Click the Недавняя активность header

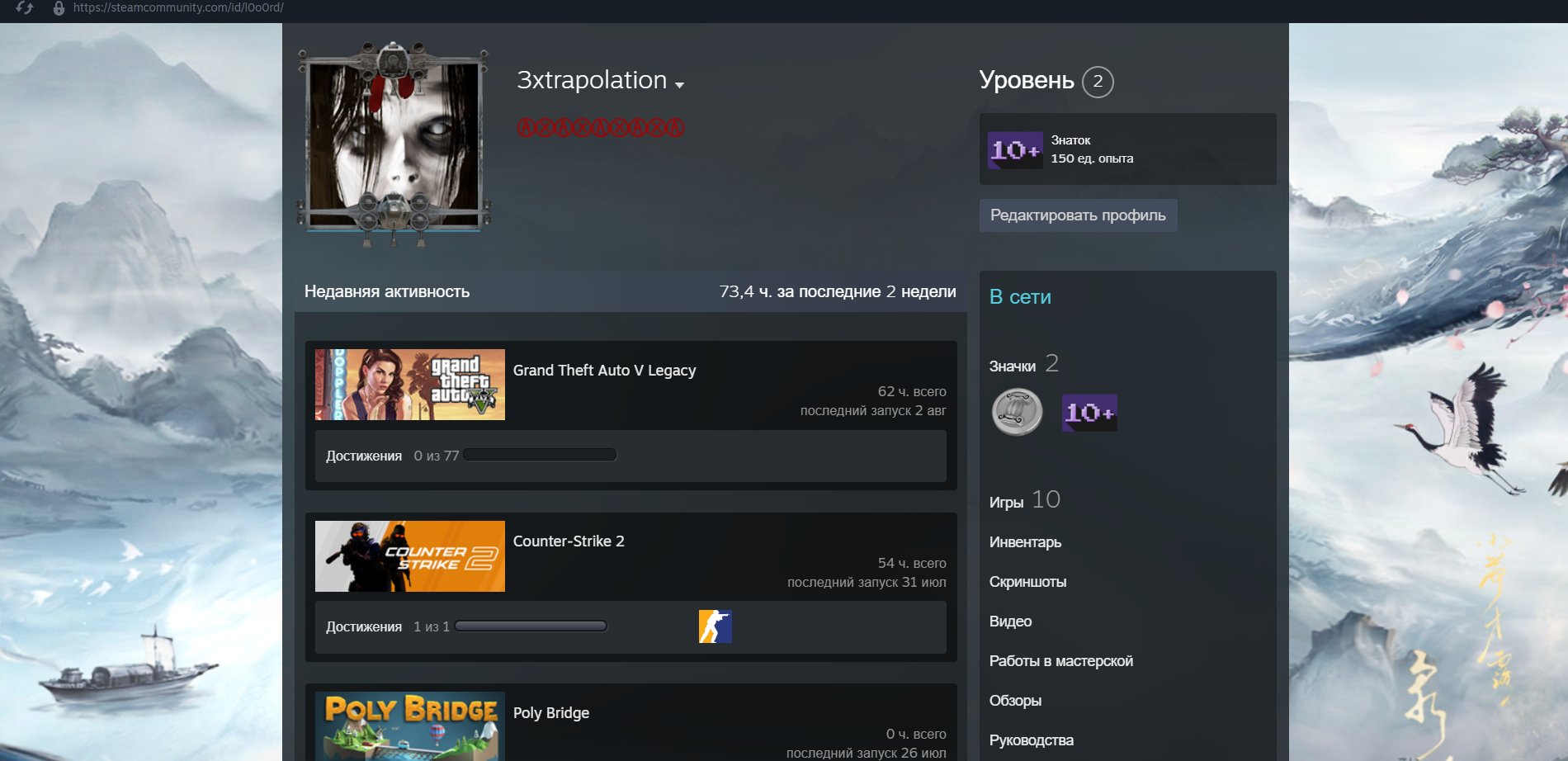coord(387,291)
